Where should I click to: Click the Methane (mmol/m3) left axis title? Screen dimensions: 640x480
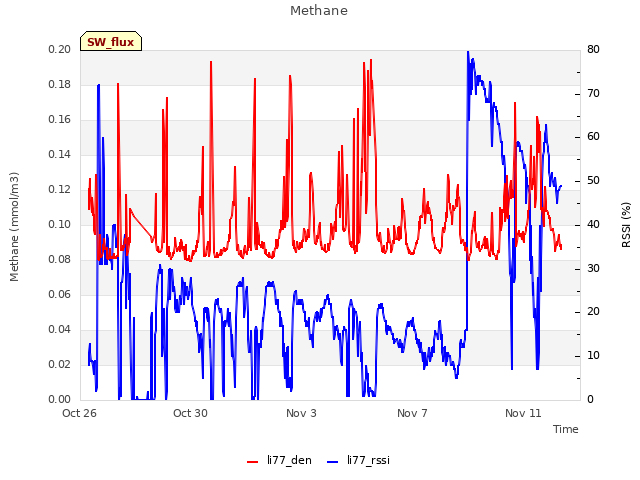click(14, 227)
